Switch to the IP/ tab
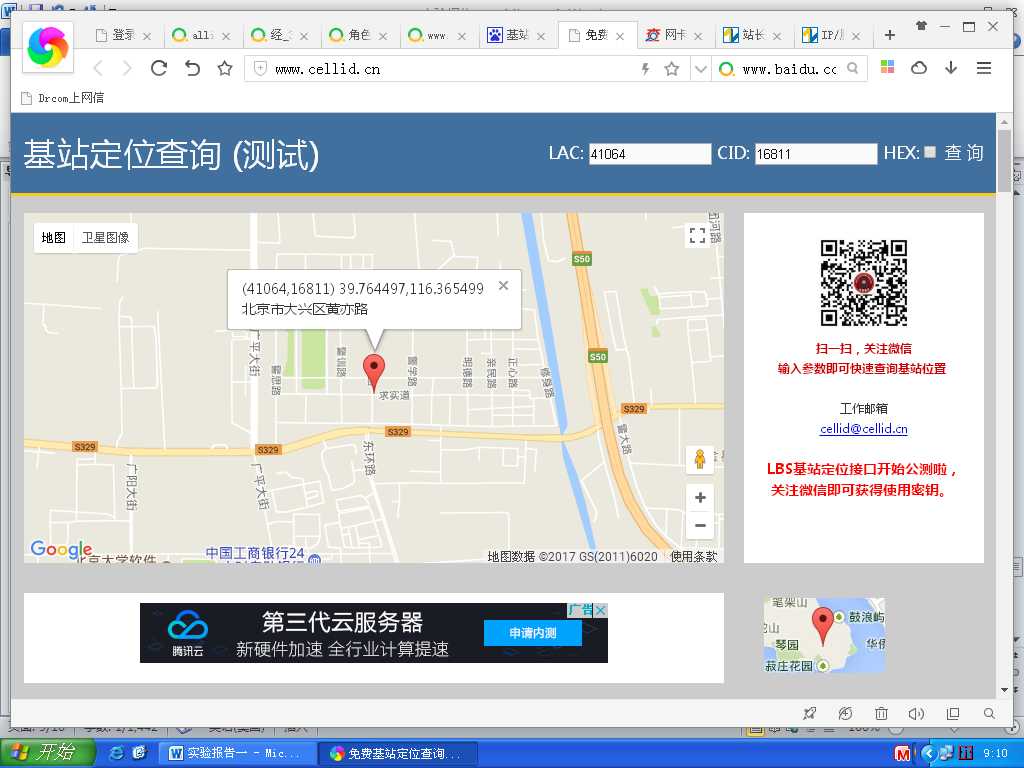Image resolution: width=1024 pixels, height=768 pixels. tap(831, 35)
